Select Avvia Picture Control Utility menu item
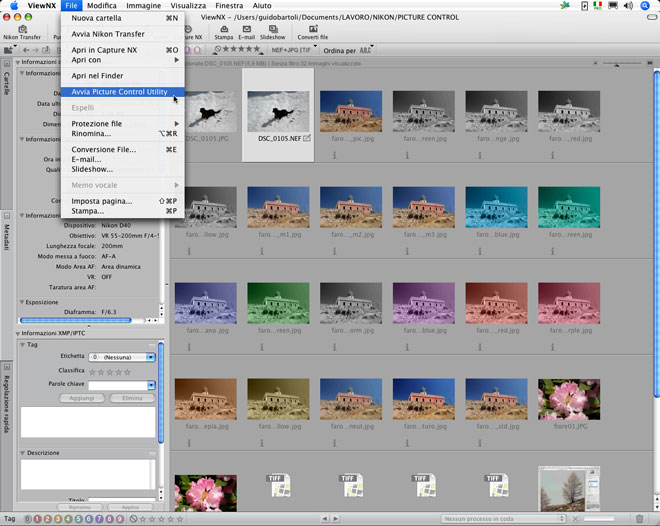 [122, 92]
